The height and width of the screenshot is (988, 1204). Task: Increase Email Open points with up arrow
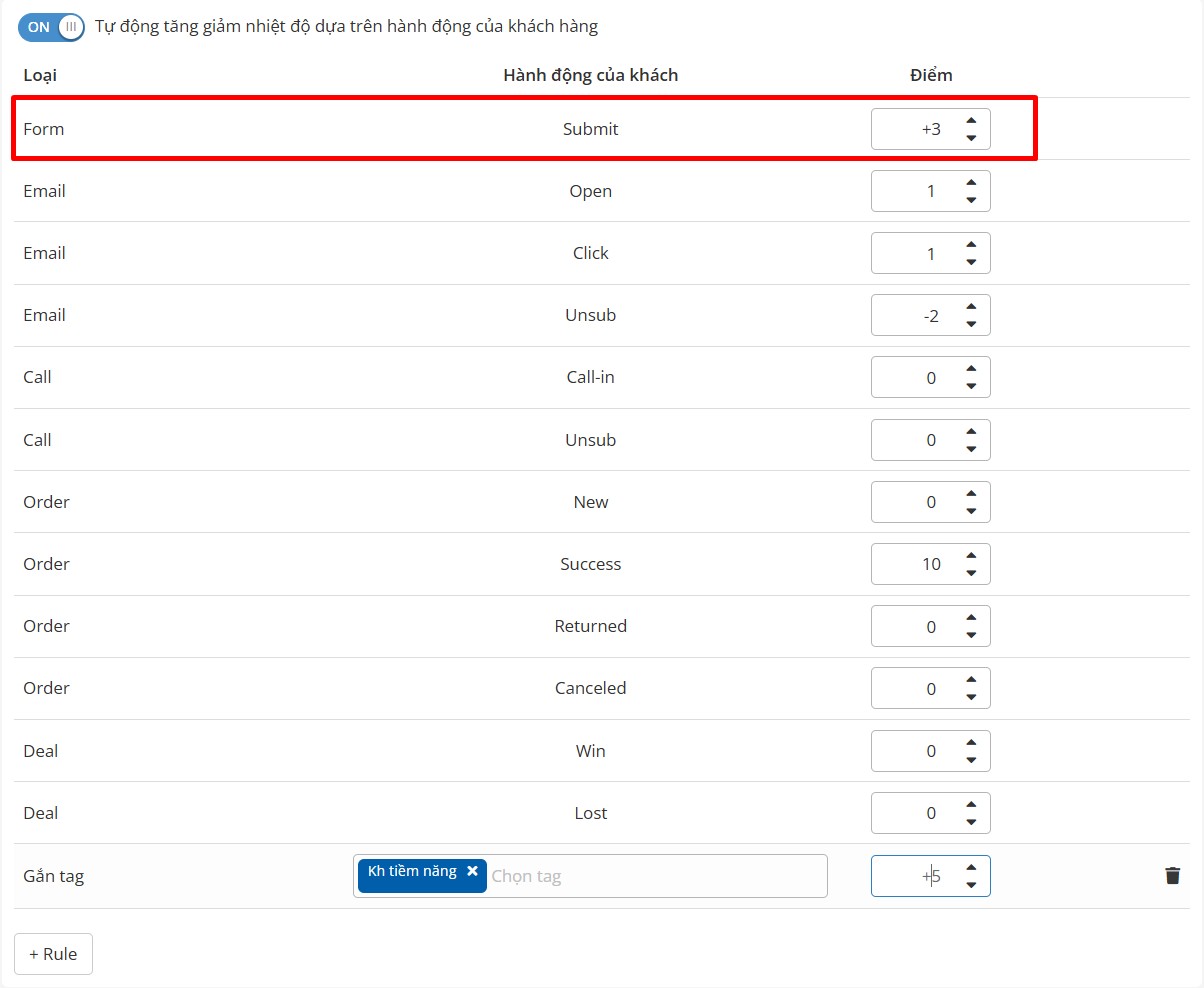970,183
